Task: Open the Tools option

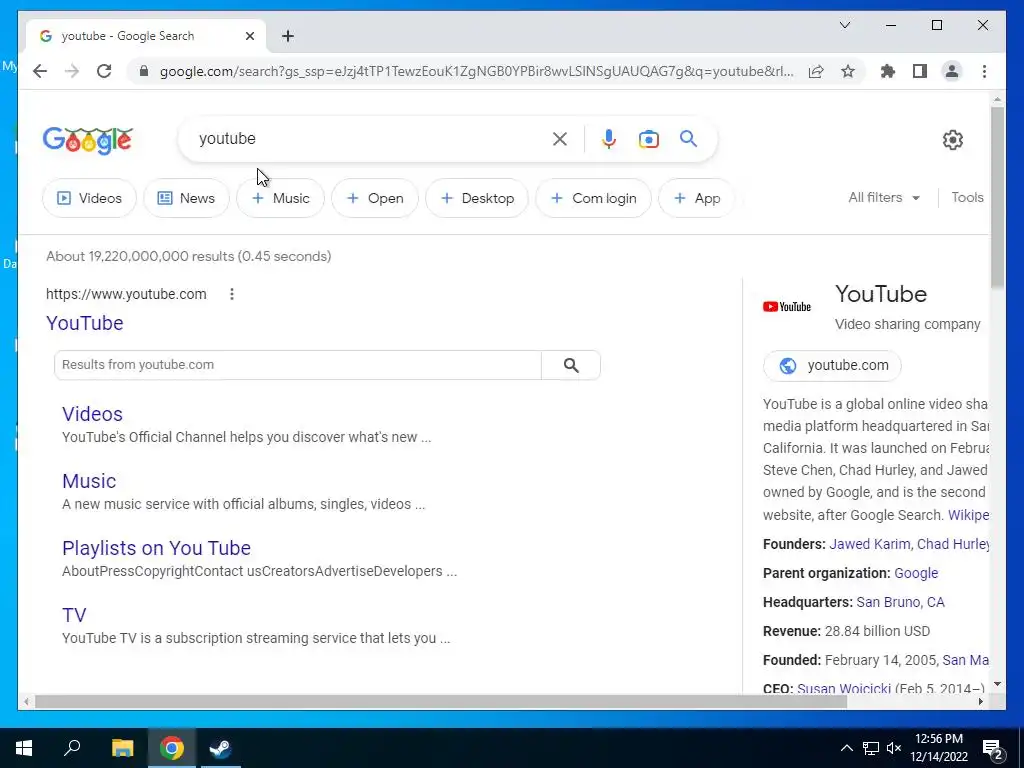Action: click(967, 197)
